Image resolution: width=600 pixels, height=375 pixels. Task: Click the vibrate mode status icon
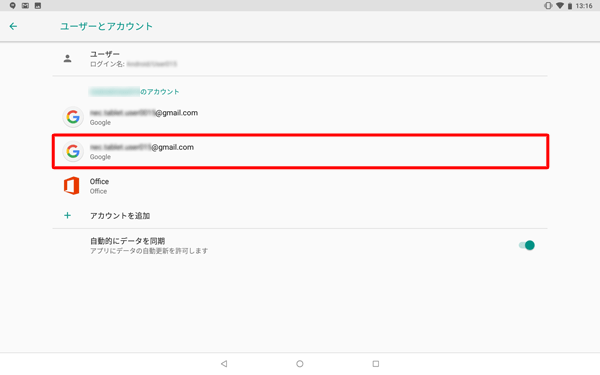(548, 6)
